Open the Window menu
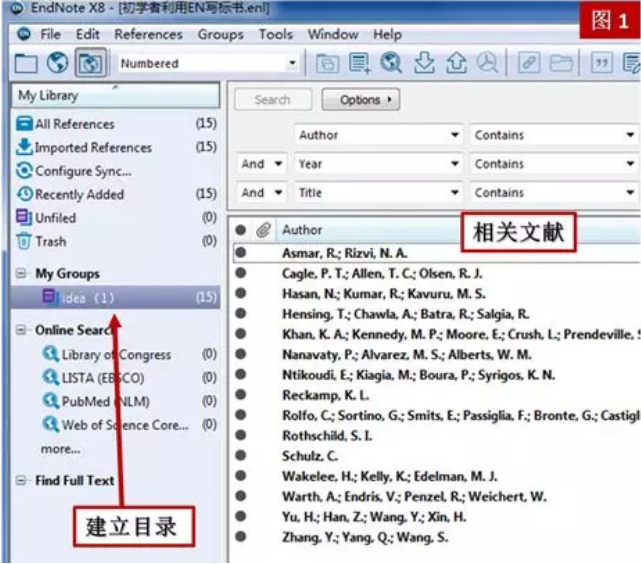Viewport: 641px width, 564px height. tap(333, 34)
